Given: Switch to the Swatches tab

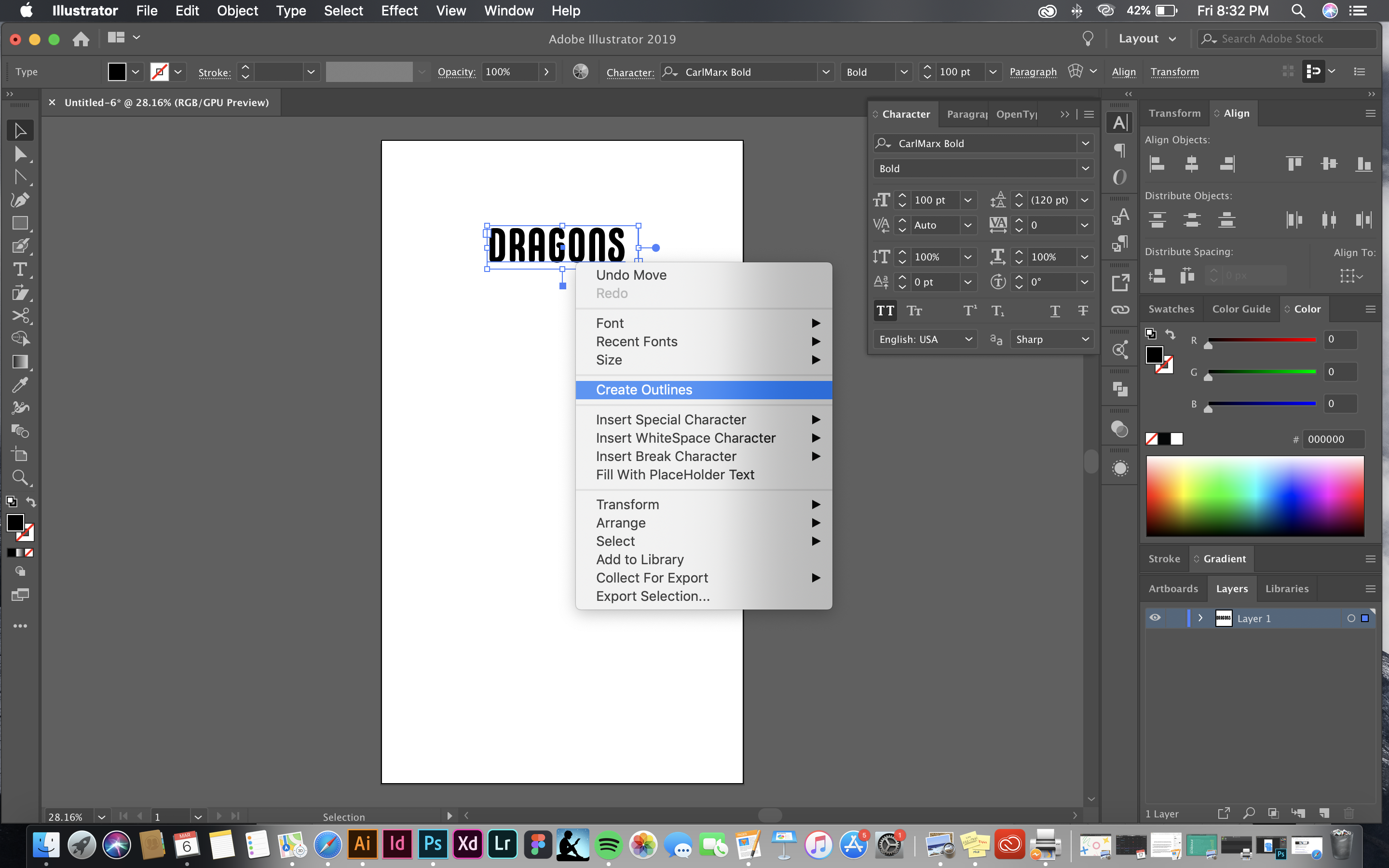Looking at the screenshot, I should tap(1171, 309).
